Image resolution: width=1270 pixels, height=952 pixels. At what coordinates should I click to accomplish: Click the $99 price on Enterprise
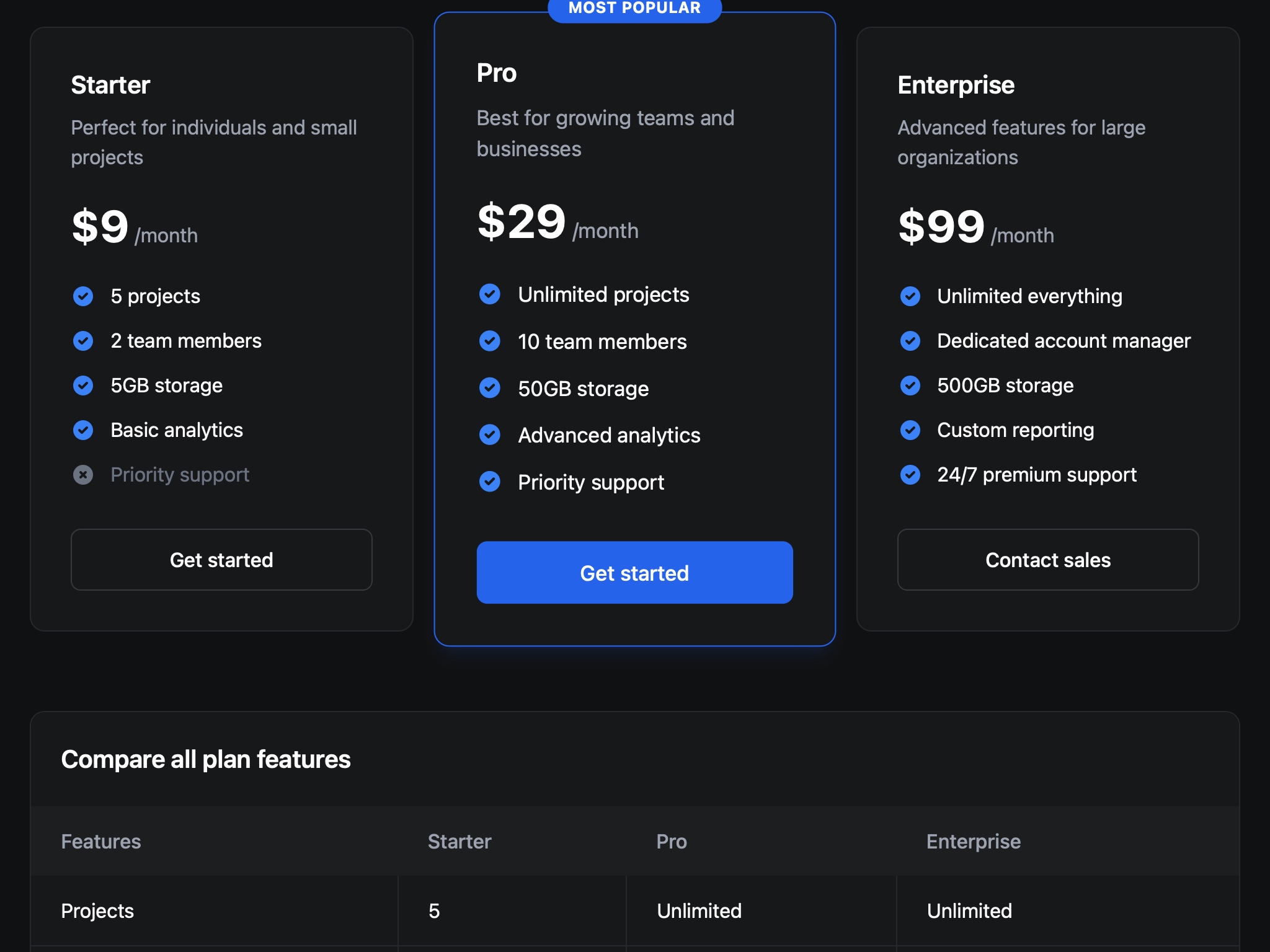click(x=941, y=226)
